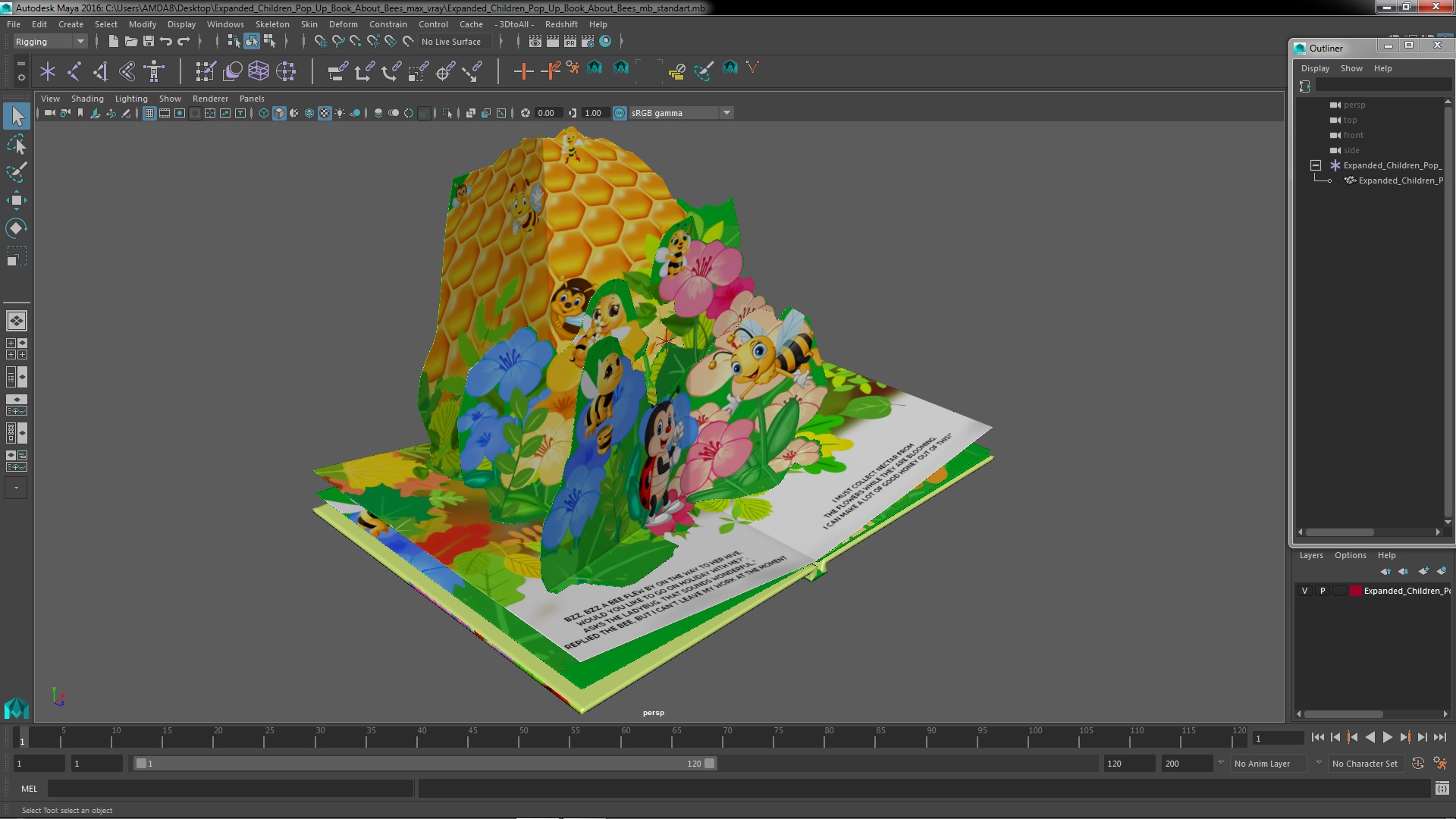Open the viewport Shading menu

[x=87, y=99]
